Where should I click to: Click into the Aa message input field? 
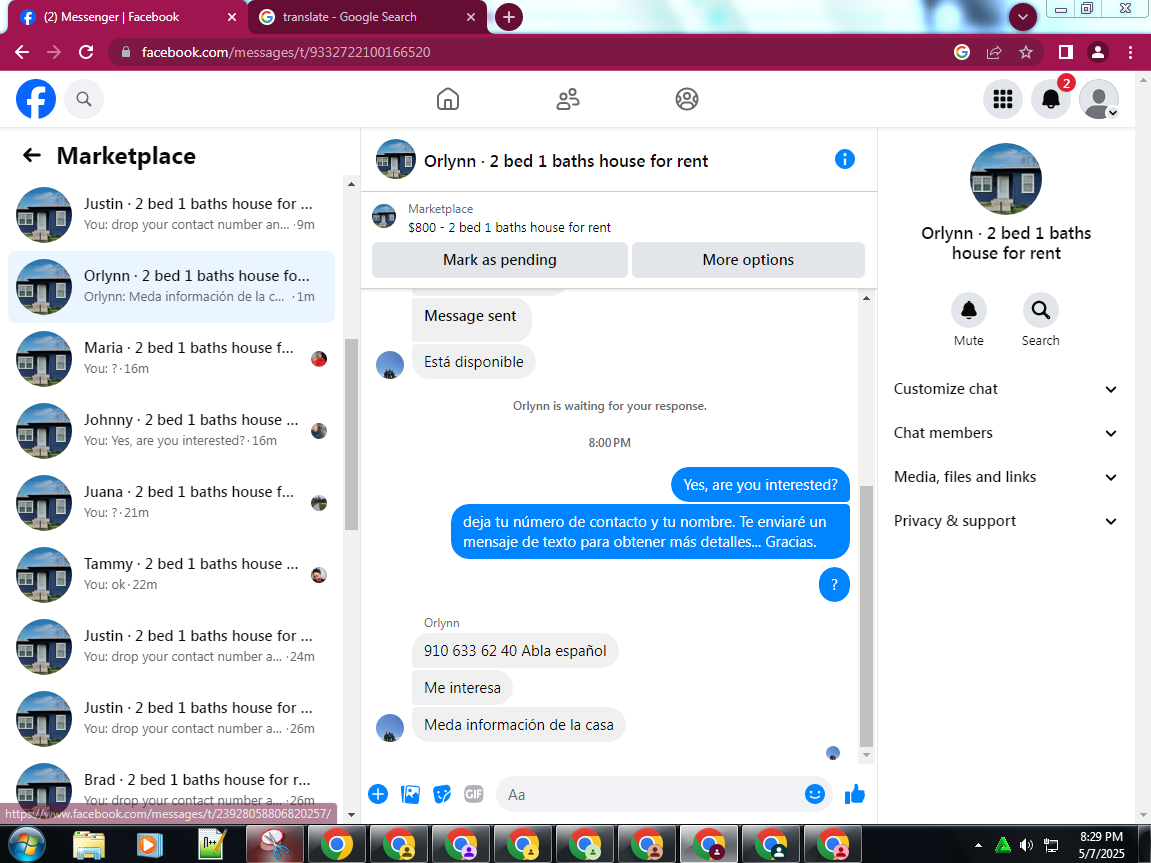650,794
